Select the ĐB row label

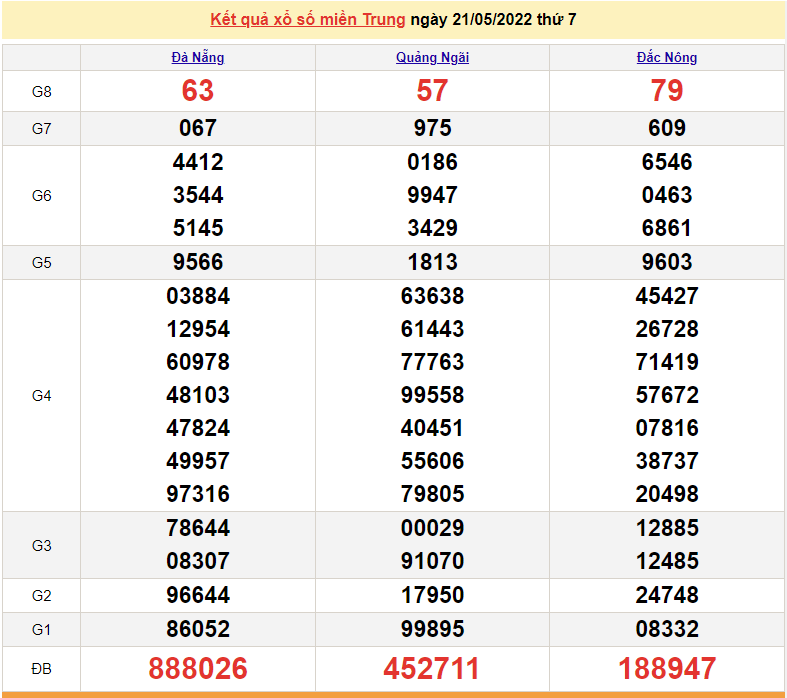(x=41, y=668)
